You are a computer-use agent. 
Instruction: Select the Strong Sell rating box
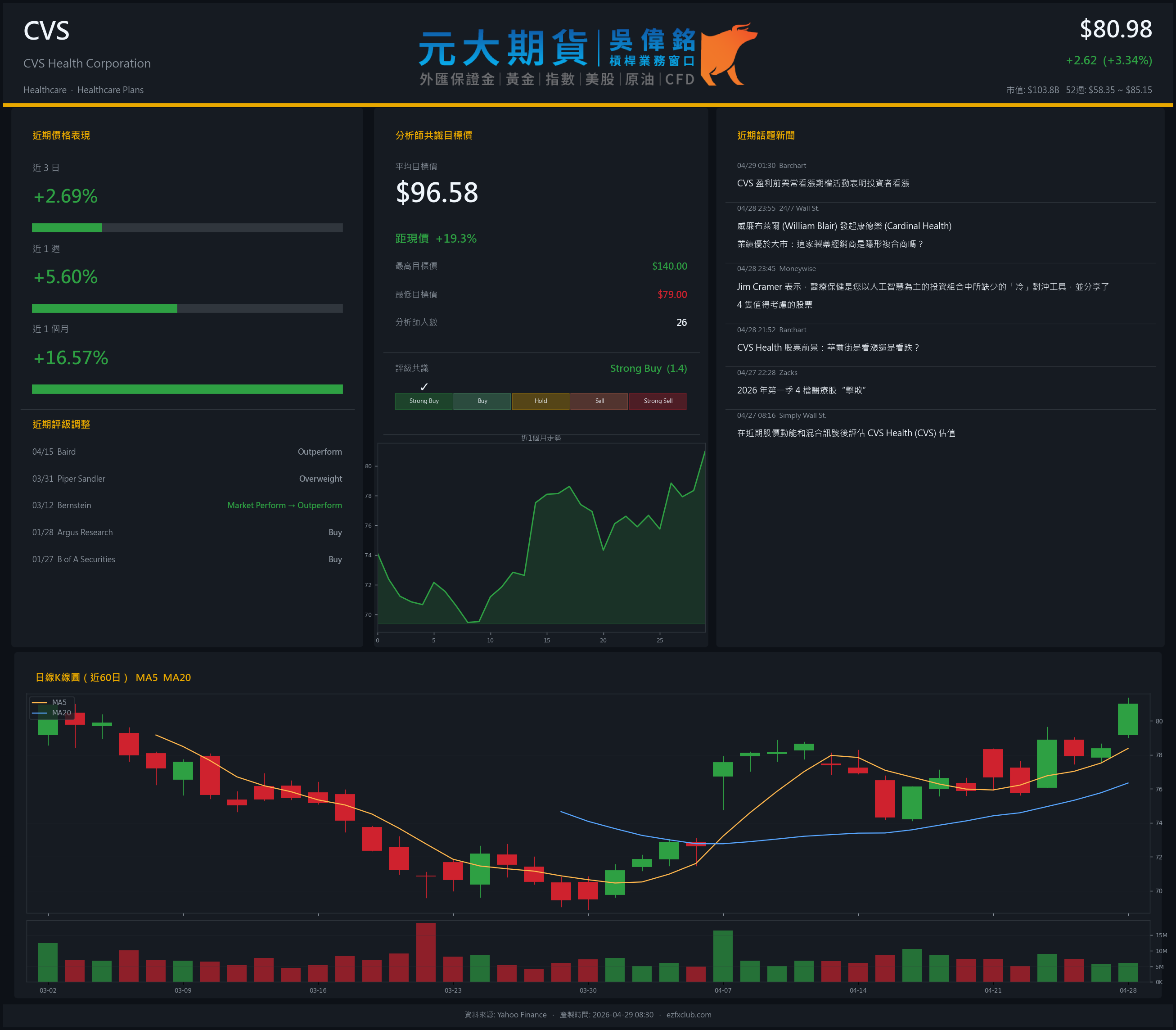tap(658, 401)
